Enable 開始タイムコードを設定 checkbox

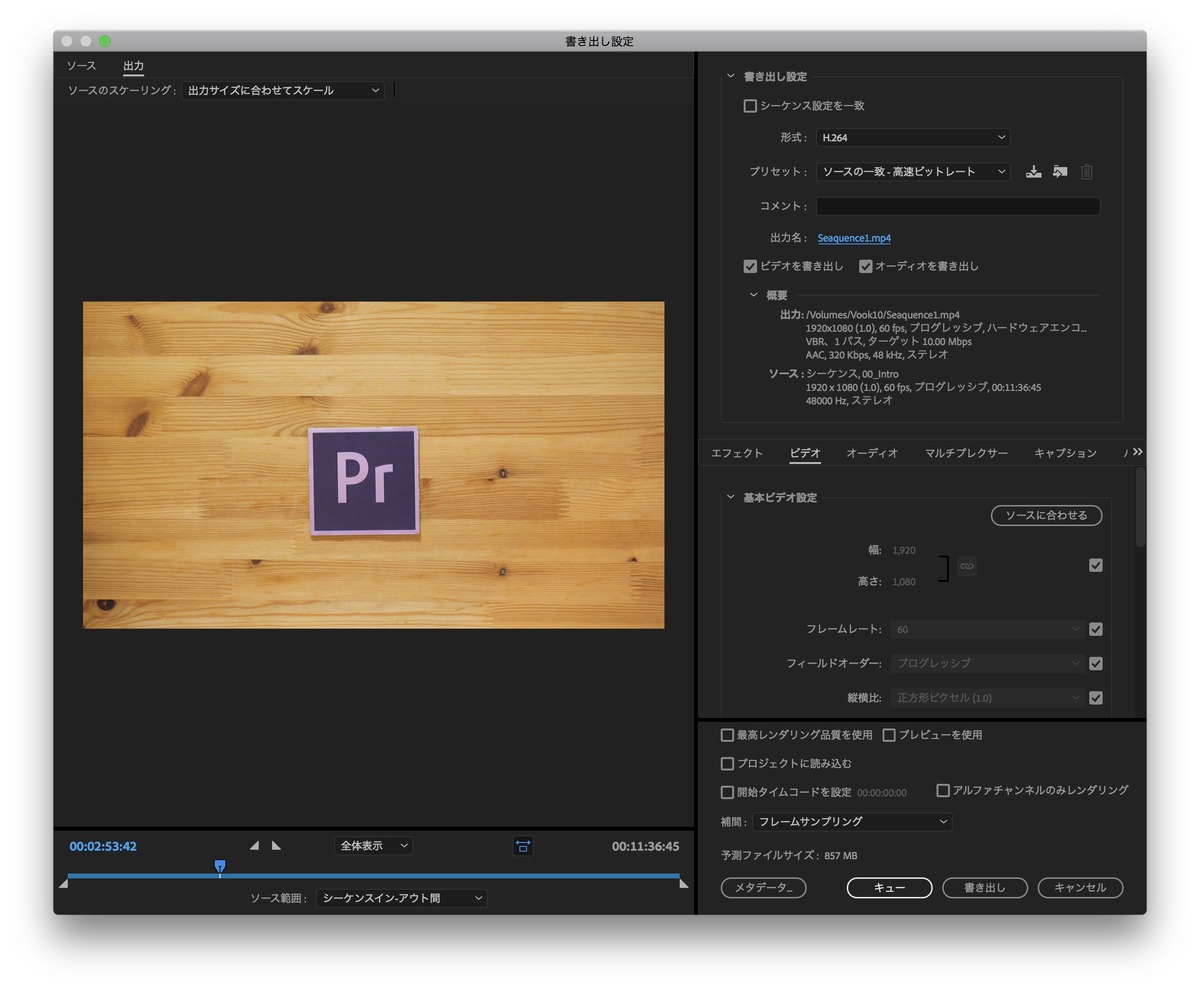click(727, 792)
